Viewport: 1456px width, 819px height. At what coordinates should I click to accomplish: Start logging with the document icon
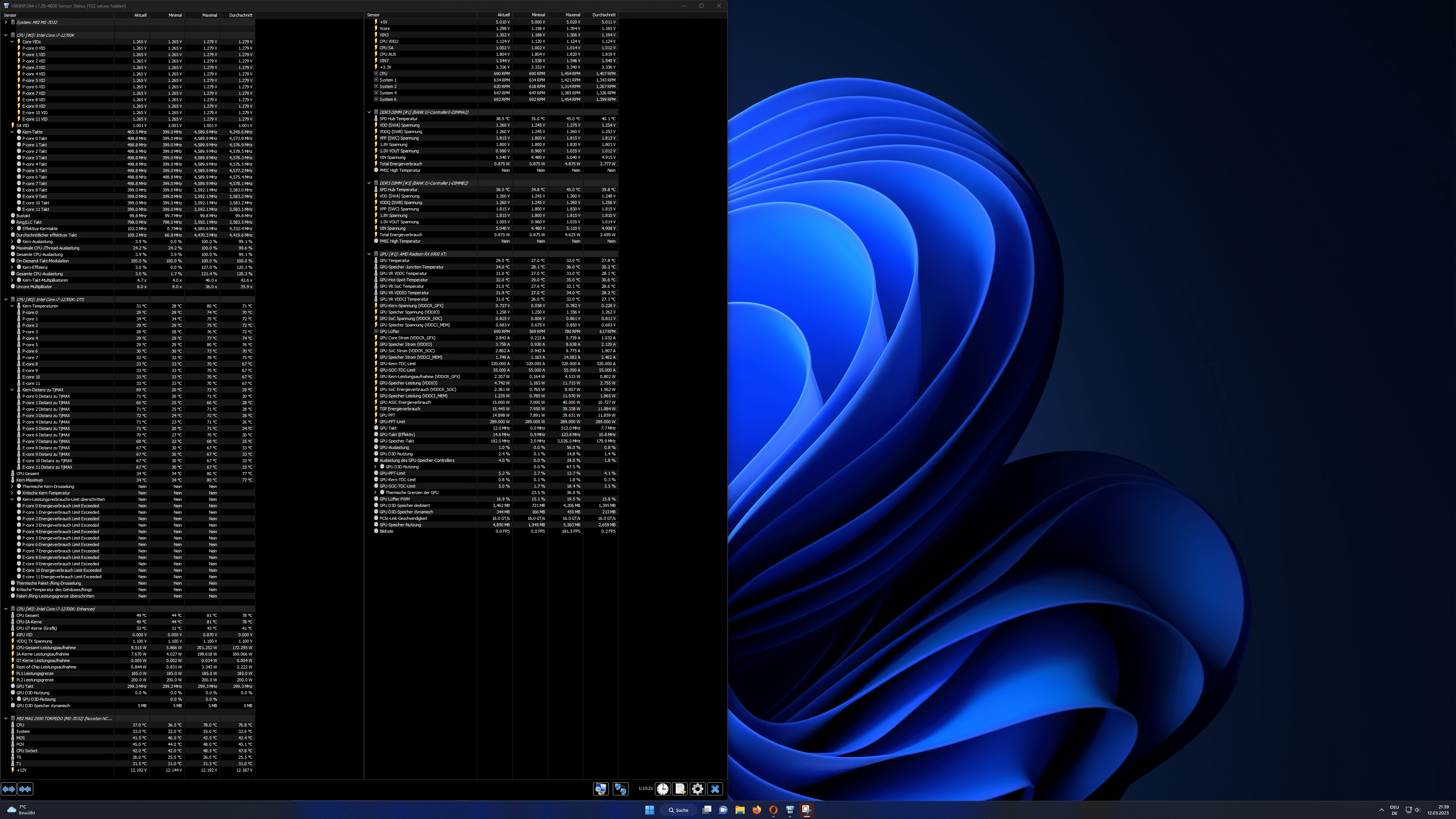click(x=680, y=789)
